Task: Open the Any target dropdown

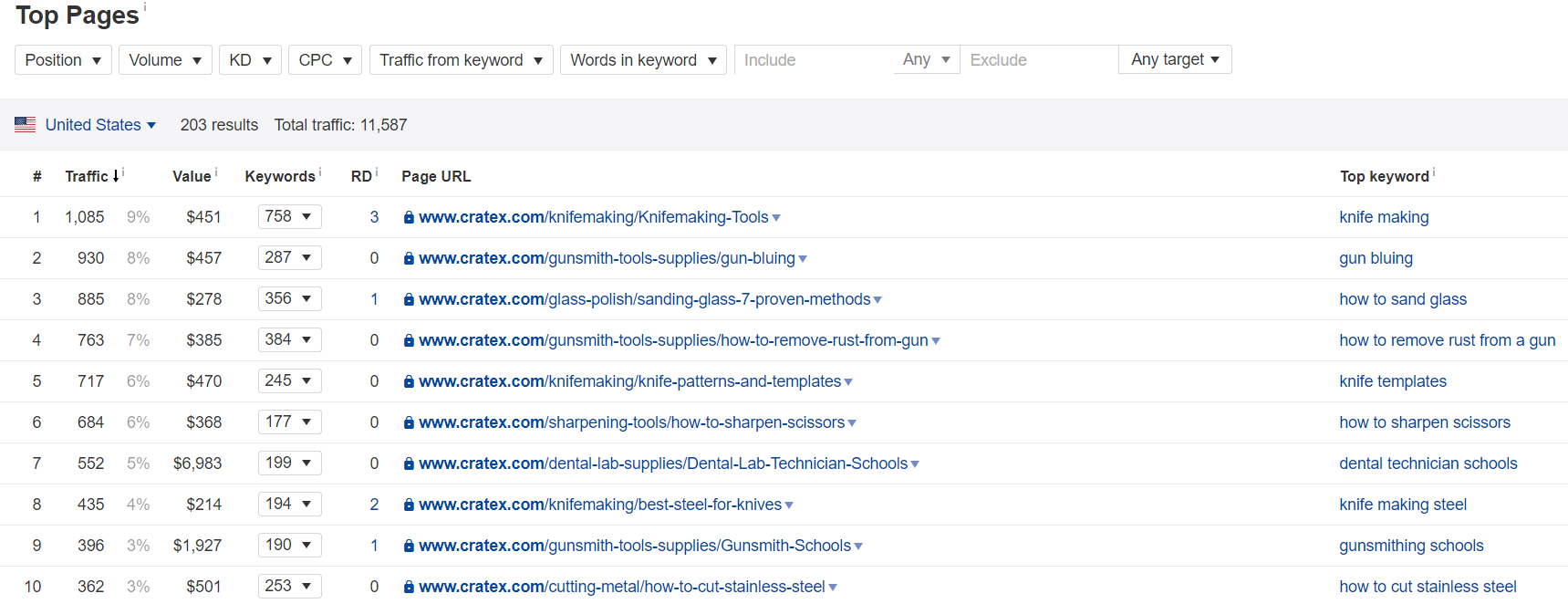Action: 1175,60
